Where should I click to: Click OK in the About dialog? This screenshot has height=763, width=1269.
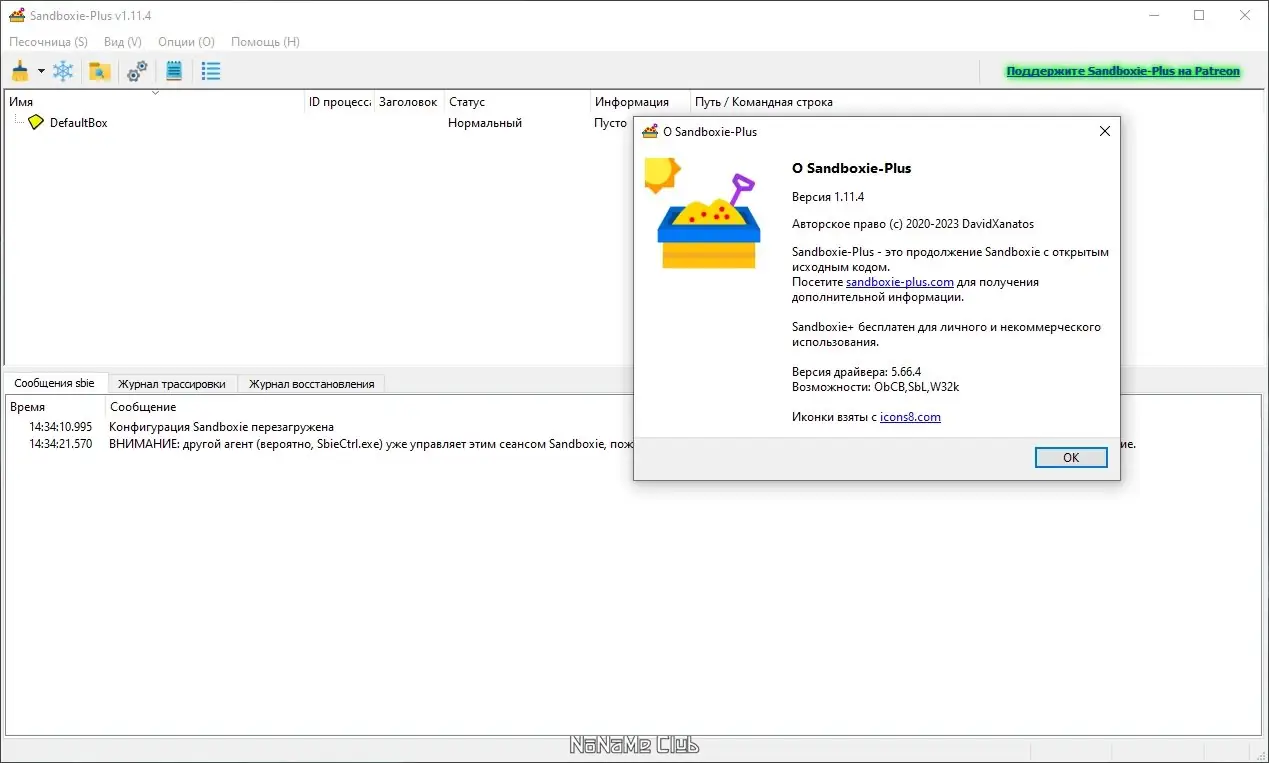(x=1071, y=457)
